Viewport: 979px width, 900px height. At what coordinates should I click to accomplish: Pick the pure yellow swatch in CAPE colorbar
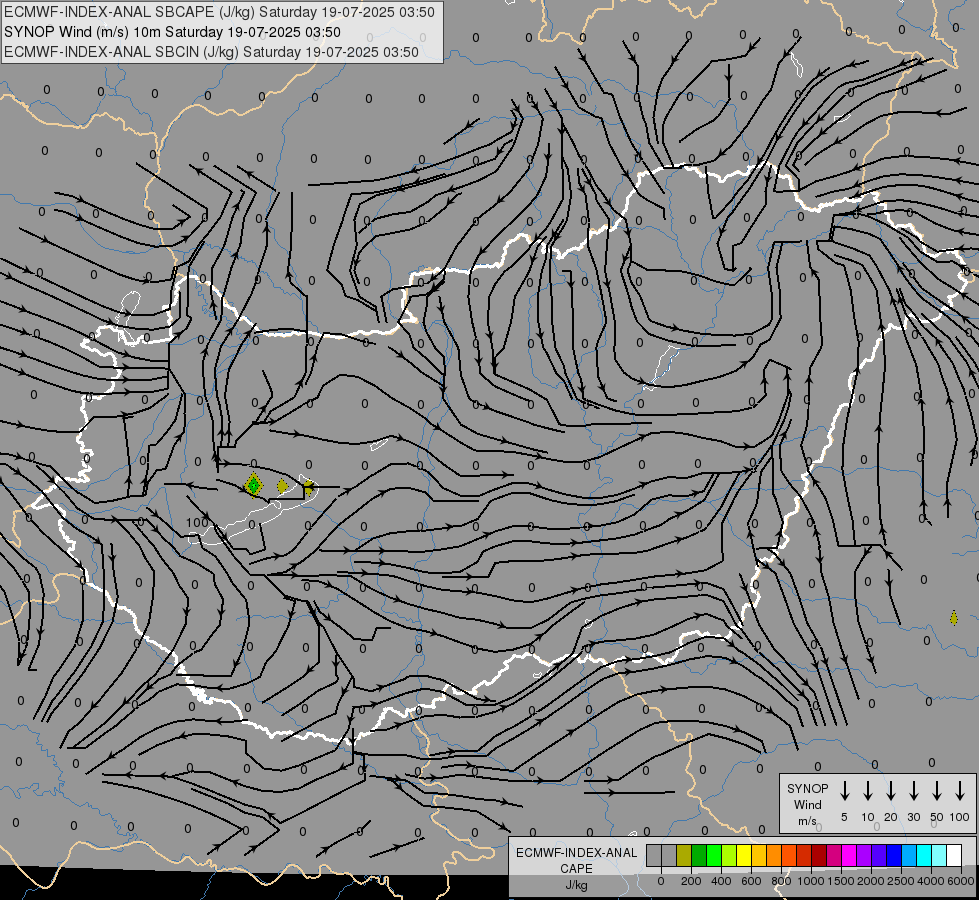tap(744, 855)
